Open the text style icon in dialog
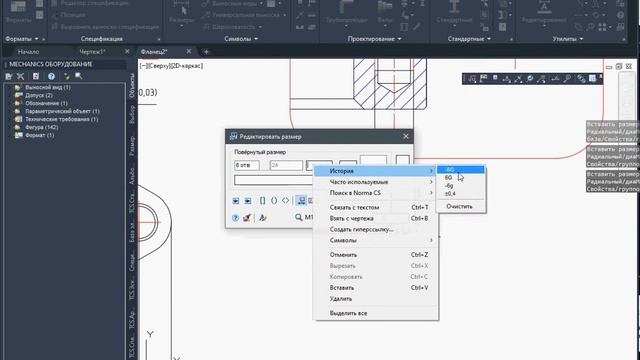The image size is (640, 360). click(263, 218)
